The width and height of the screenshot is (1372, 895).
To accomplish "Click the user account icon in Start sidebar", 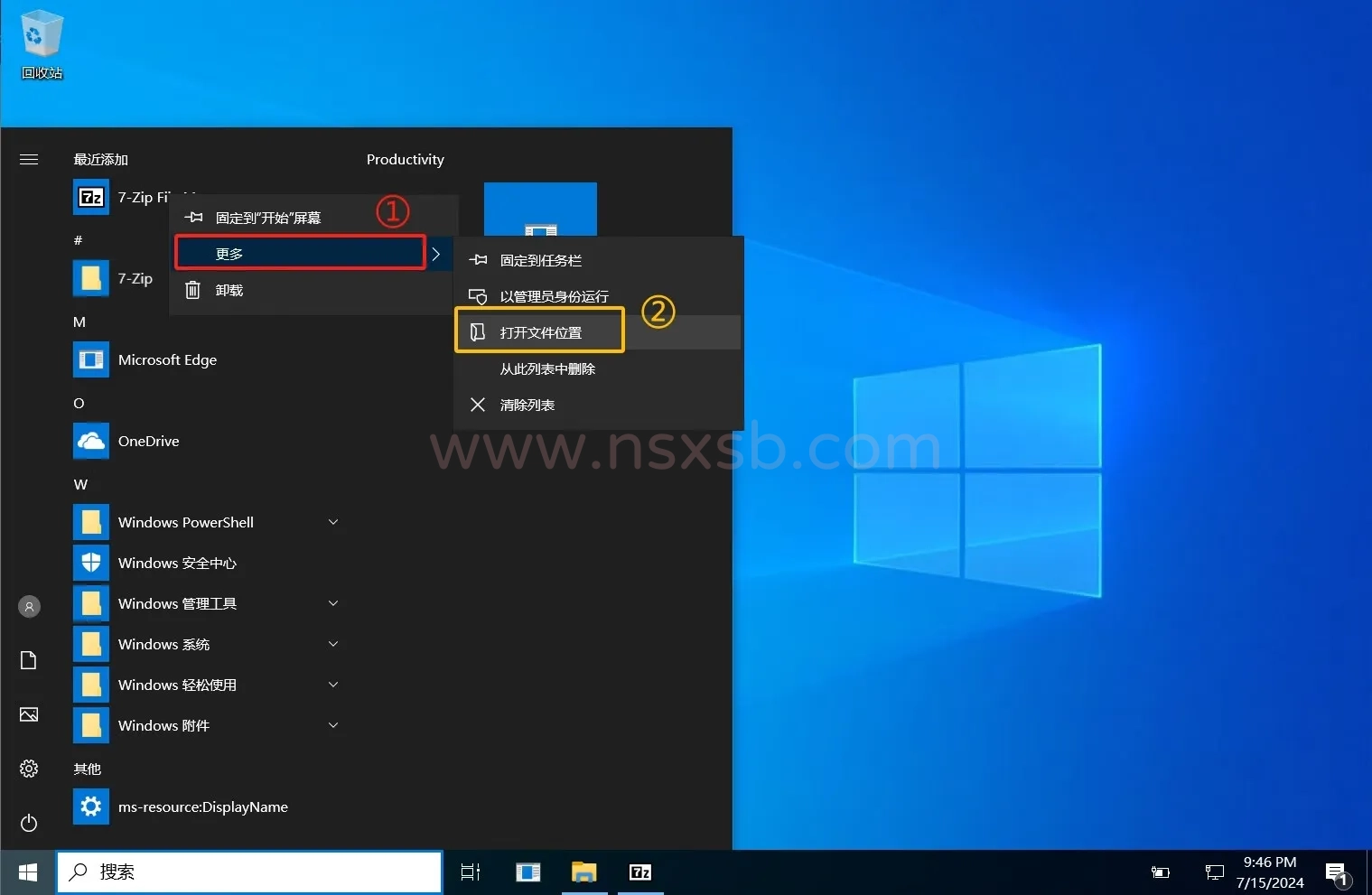I will [x=29, y=607].
